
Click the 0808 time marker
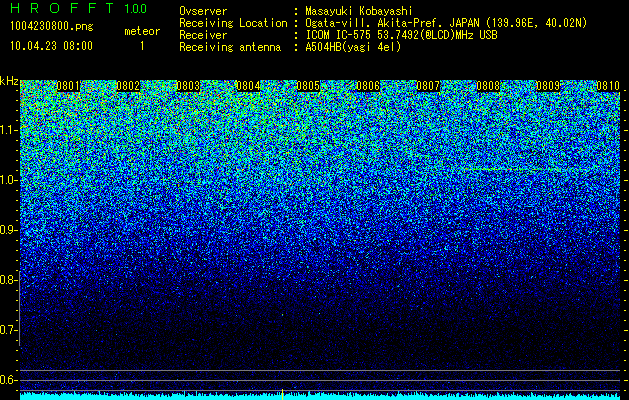tap(488, 86)
